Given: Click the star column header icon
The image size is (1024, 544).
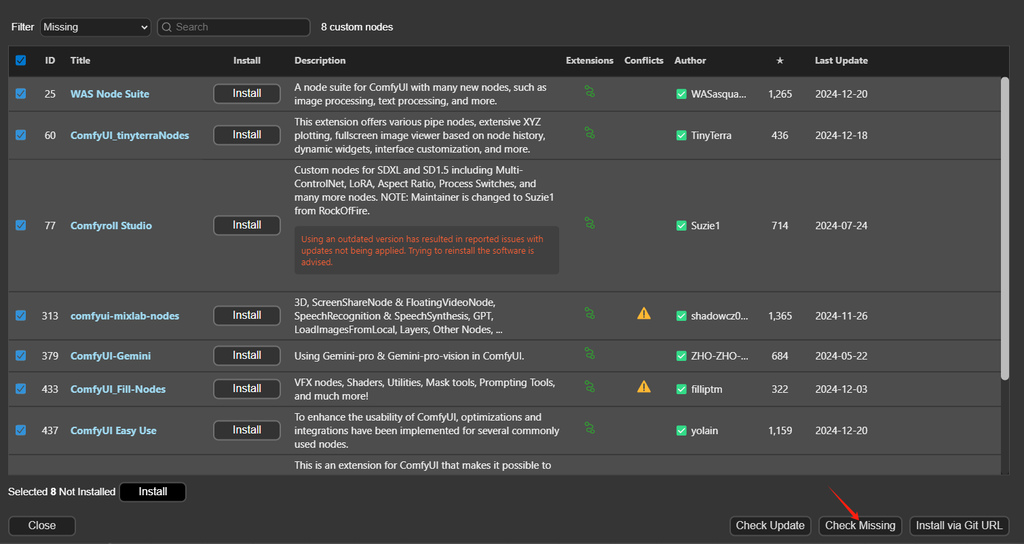Looking at the screenshot, I should 780,61.
